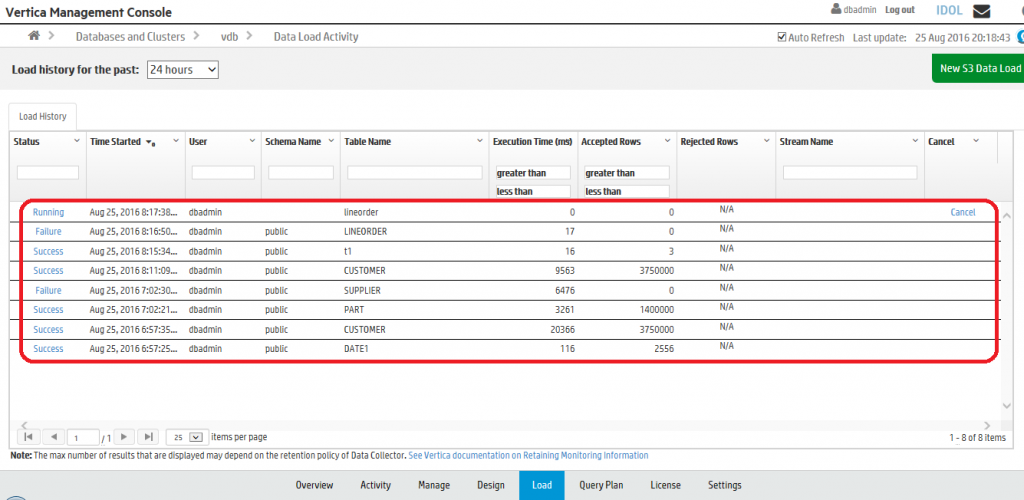The height and width of the screenshot is (500, 1024).
Task: Toggle the Auto Refresh checkbox
Action: [x=781, y=37]
